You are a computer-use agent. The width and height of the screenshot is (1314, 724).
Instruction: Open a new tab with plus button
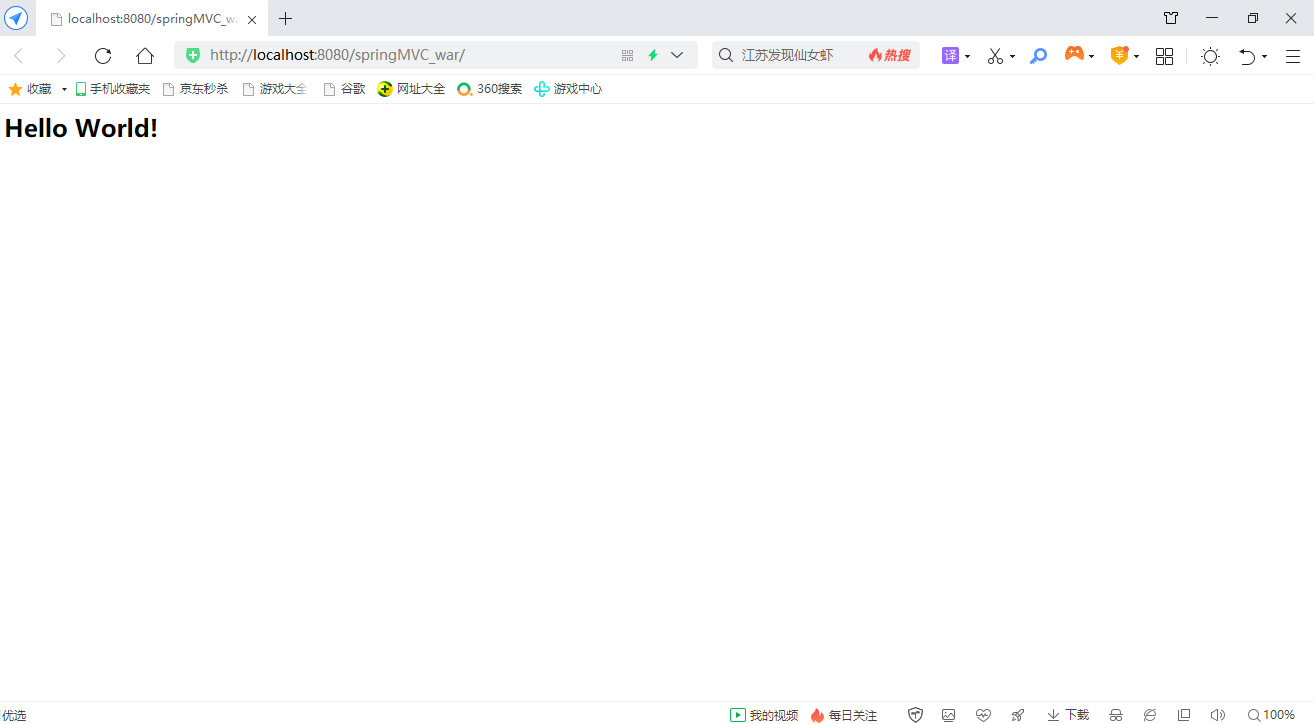click(x=286, y=19)
